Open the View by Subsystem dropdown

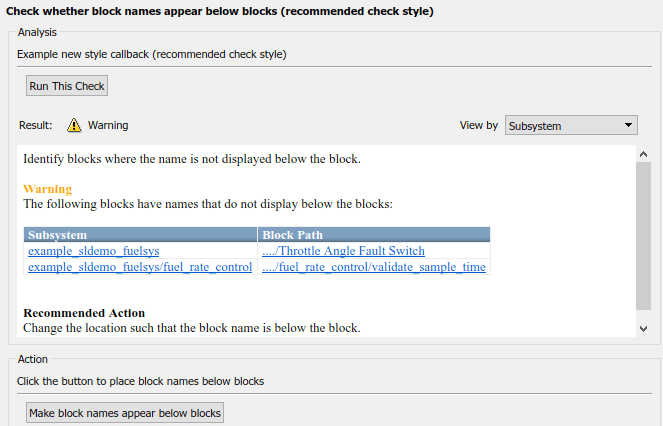[x=571, y=126]
